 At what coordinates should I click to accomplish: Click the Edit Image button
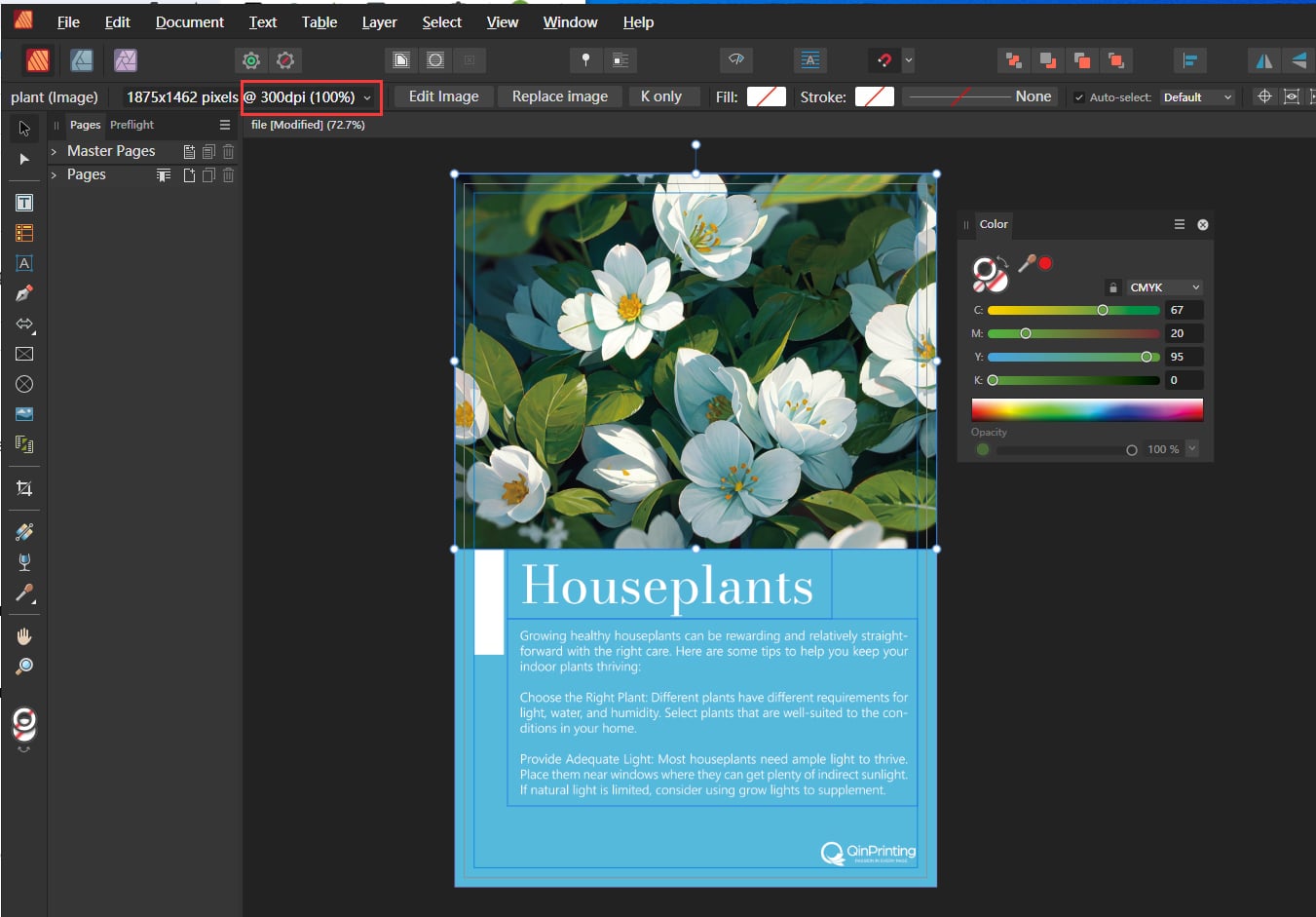tap(444, 96)
